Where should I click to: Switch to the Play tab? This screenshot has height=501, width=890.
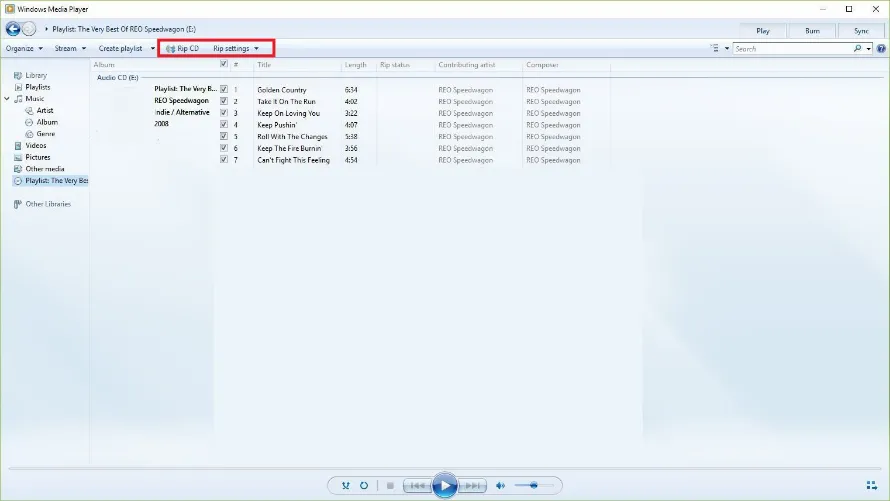click(763, 31)
